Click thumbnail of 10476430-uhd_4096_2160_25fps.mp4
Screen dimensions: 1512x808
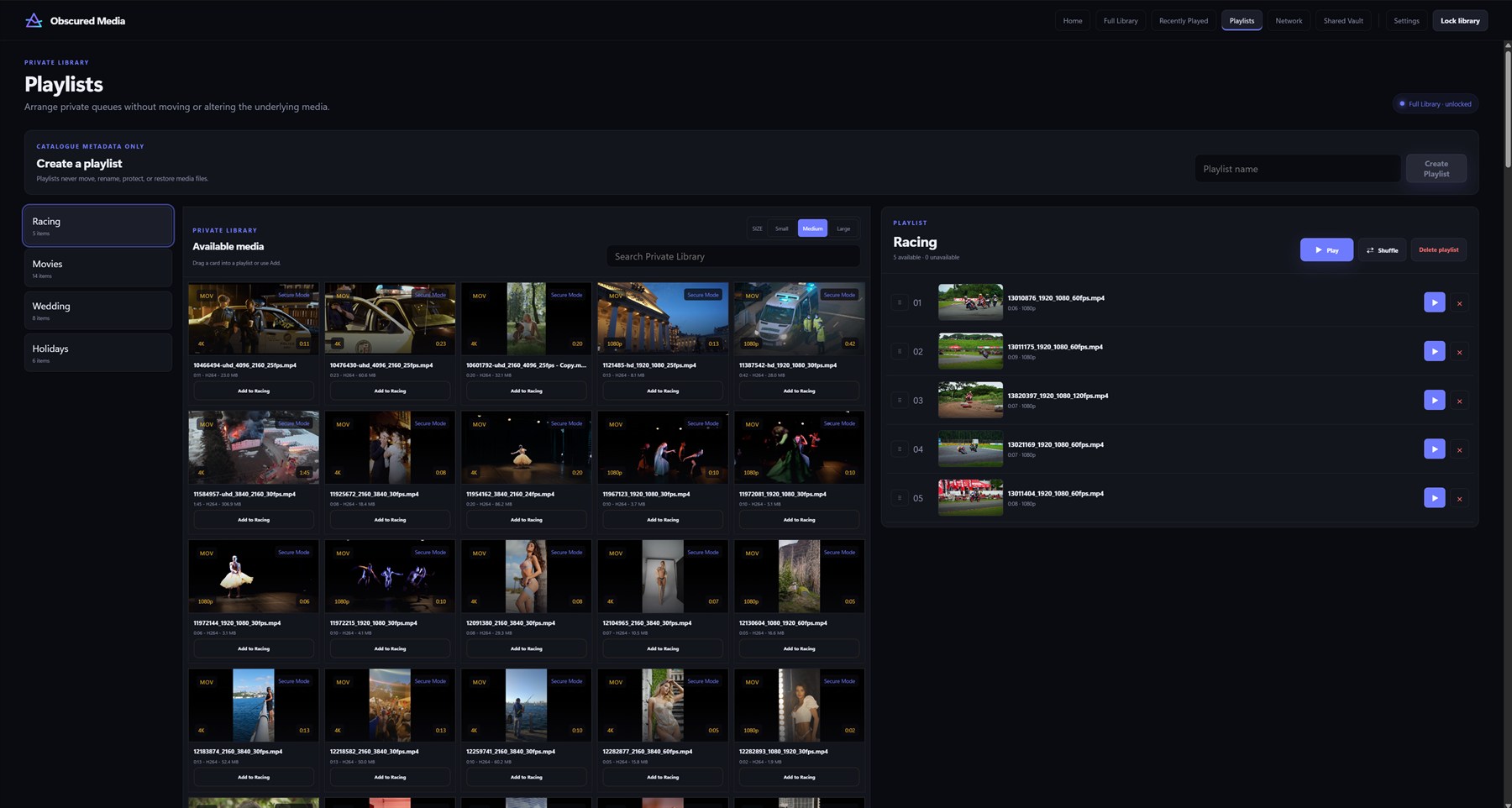pos(390,318)
